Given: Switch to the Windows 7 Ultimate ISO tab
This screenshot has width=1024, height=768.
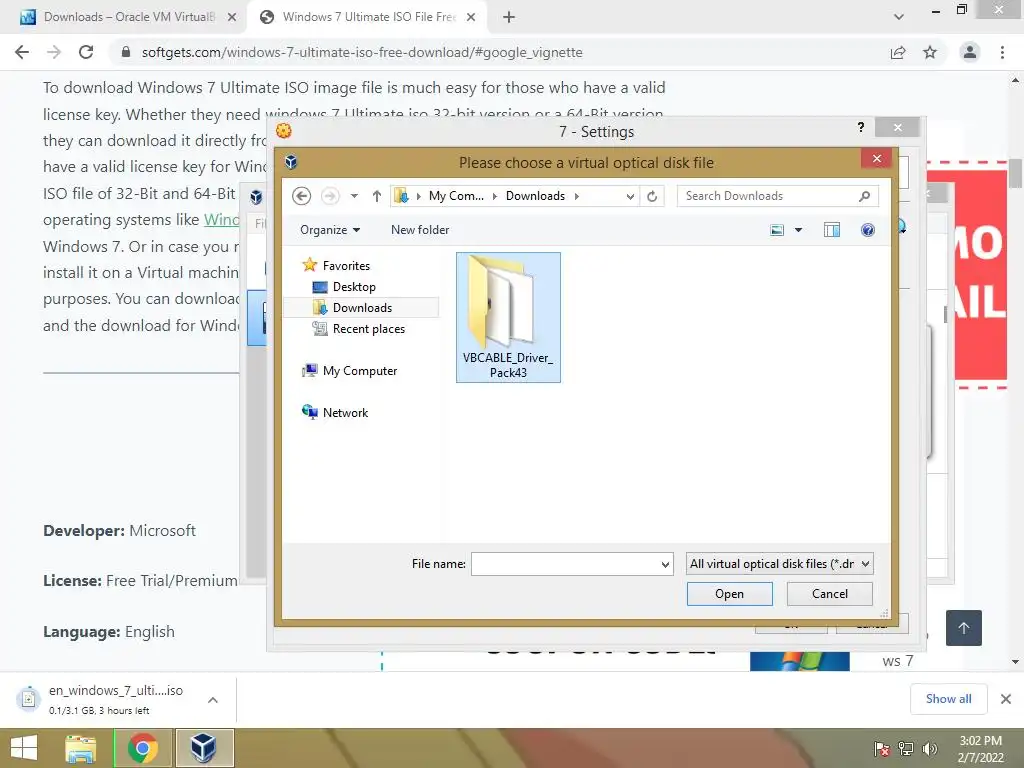Looking at the screenshot, I should (368, 17).
